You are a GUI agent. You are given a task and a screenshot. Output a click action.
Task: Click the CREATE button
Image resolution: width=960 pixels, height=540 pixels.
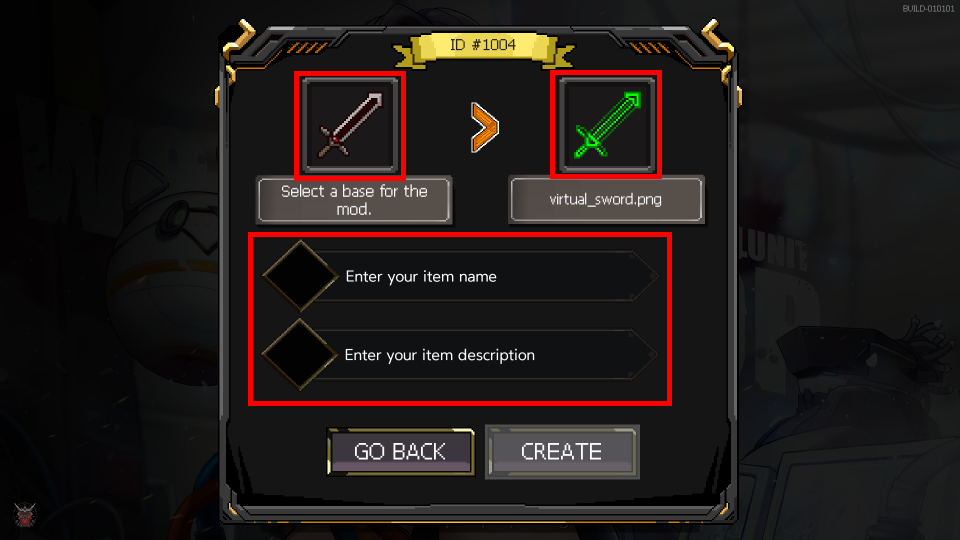point(562,452)
